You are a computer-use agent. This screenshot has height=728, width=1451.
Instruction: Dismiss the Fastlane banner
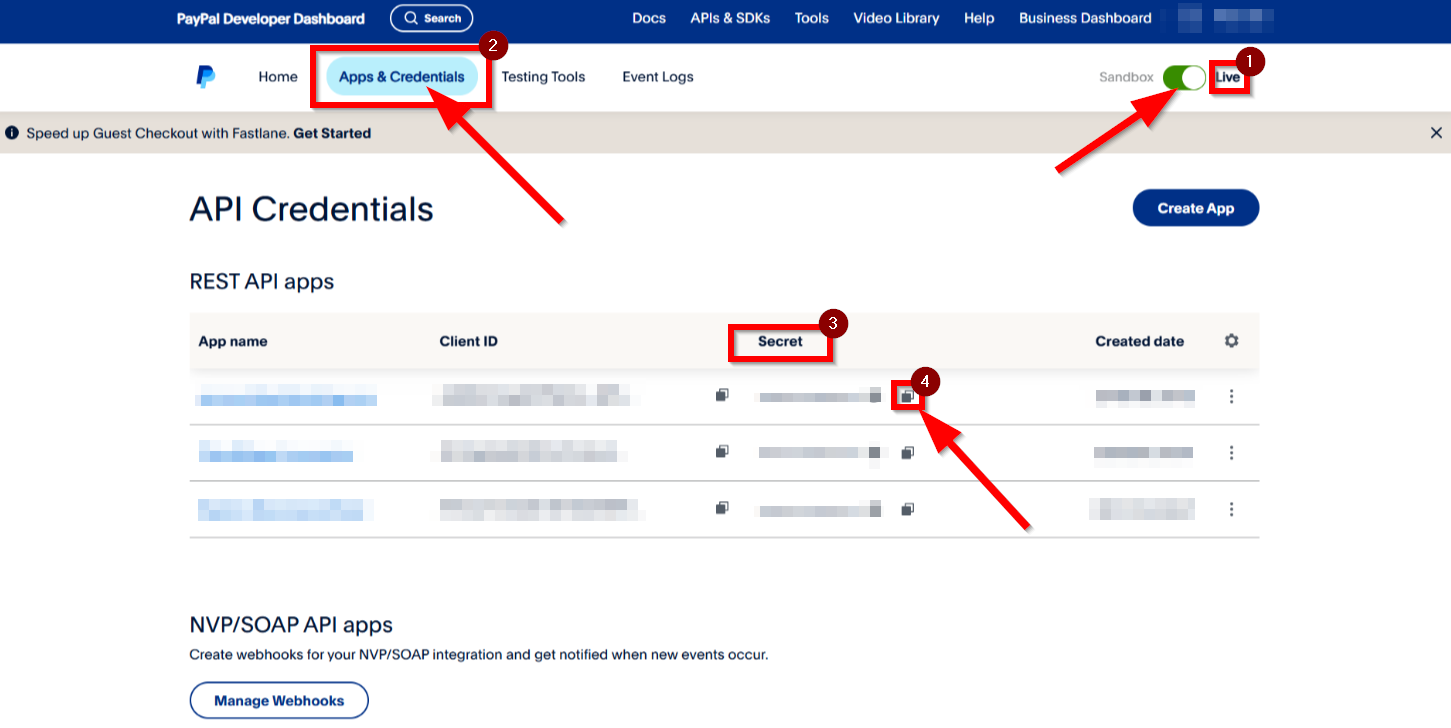(1436, 132)
